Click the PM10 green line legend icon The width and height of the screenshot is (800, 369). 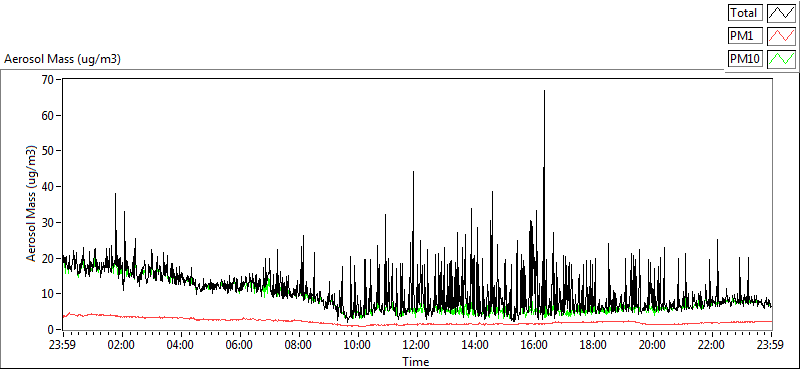[x=781, y=59]
